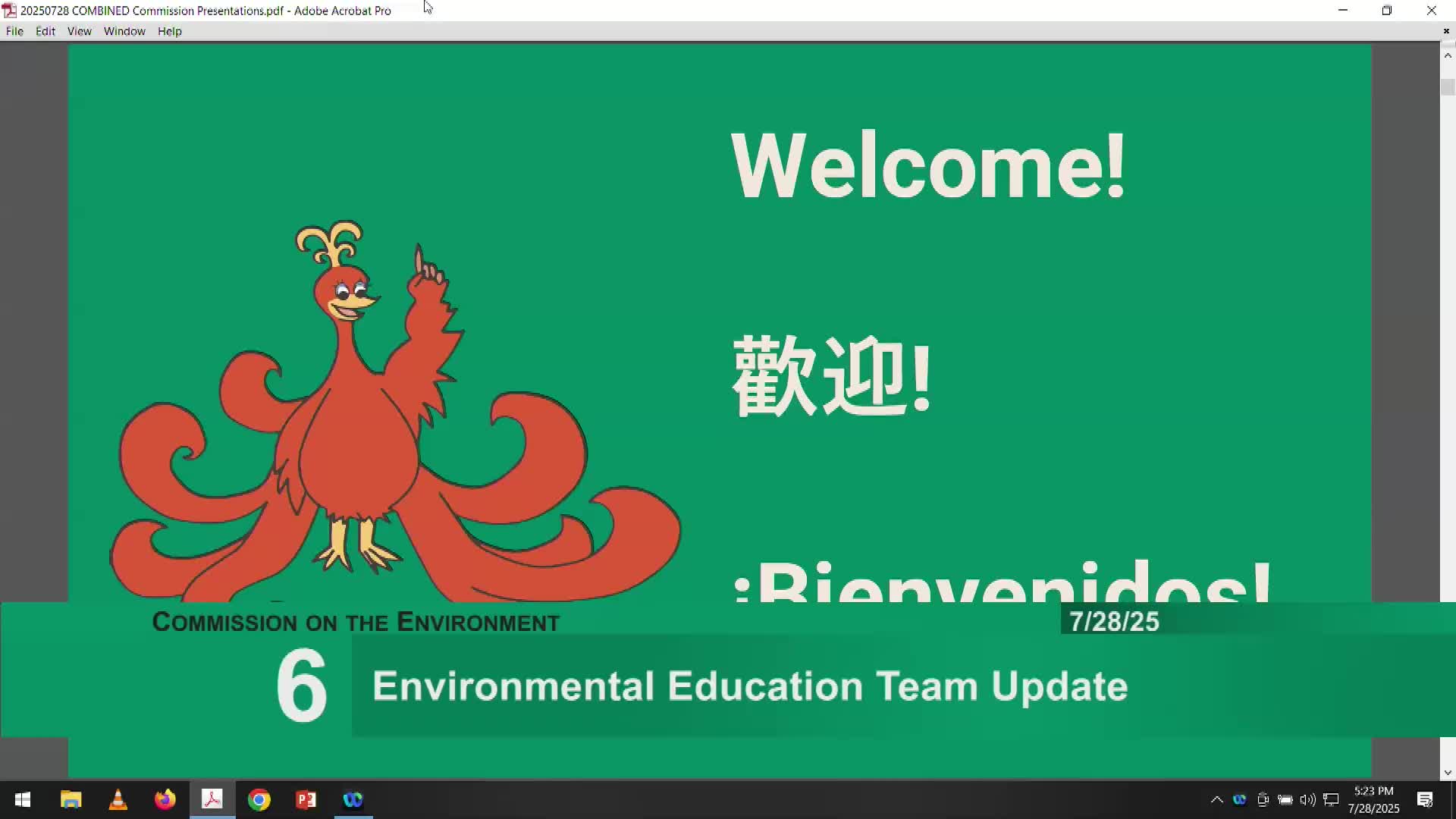1456x819 pixels.
Task: Open the notification center
Action: (1425, 799)
